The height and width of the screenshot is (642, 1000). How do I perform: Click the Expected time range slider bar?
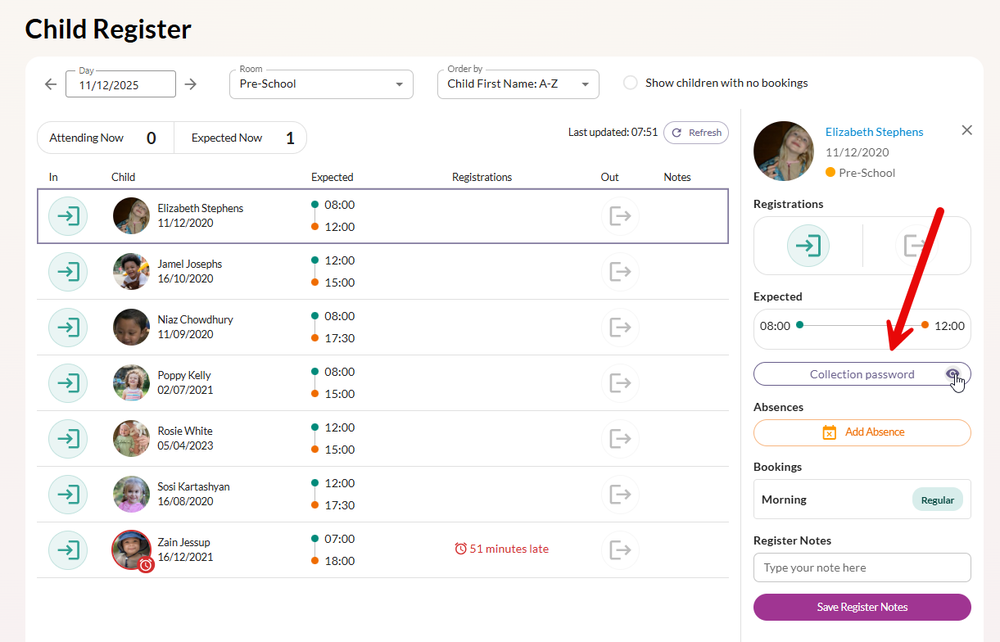pyautogui.click(x=861, y=325)
